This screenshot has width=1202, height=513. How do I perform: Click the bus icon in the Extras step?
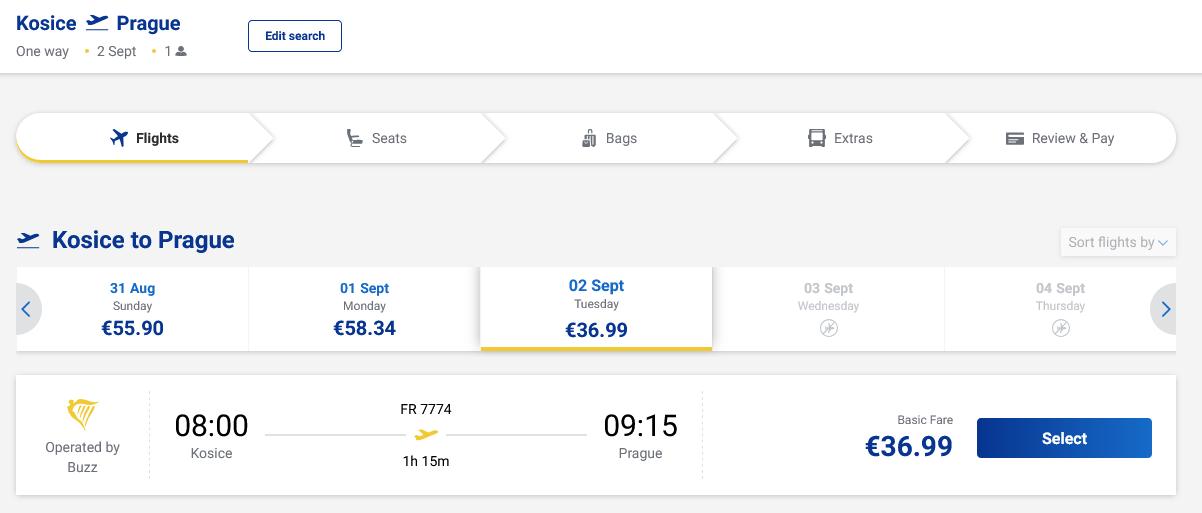(x=817, y=138)
